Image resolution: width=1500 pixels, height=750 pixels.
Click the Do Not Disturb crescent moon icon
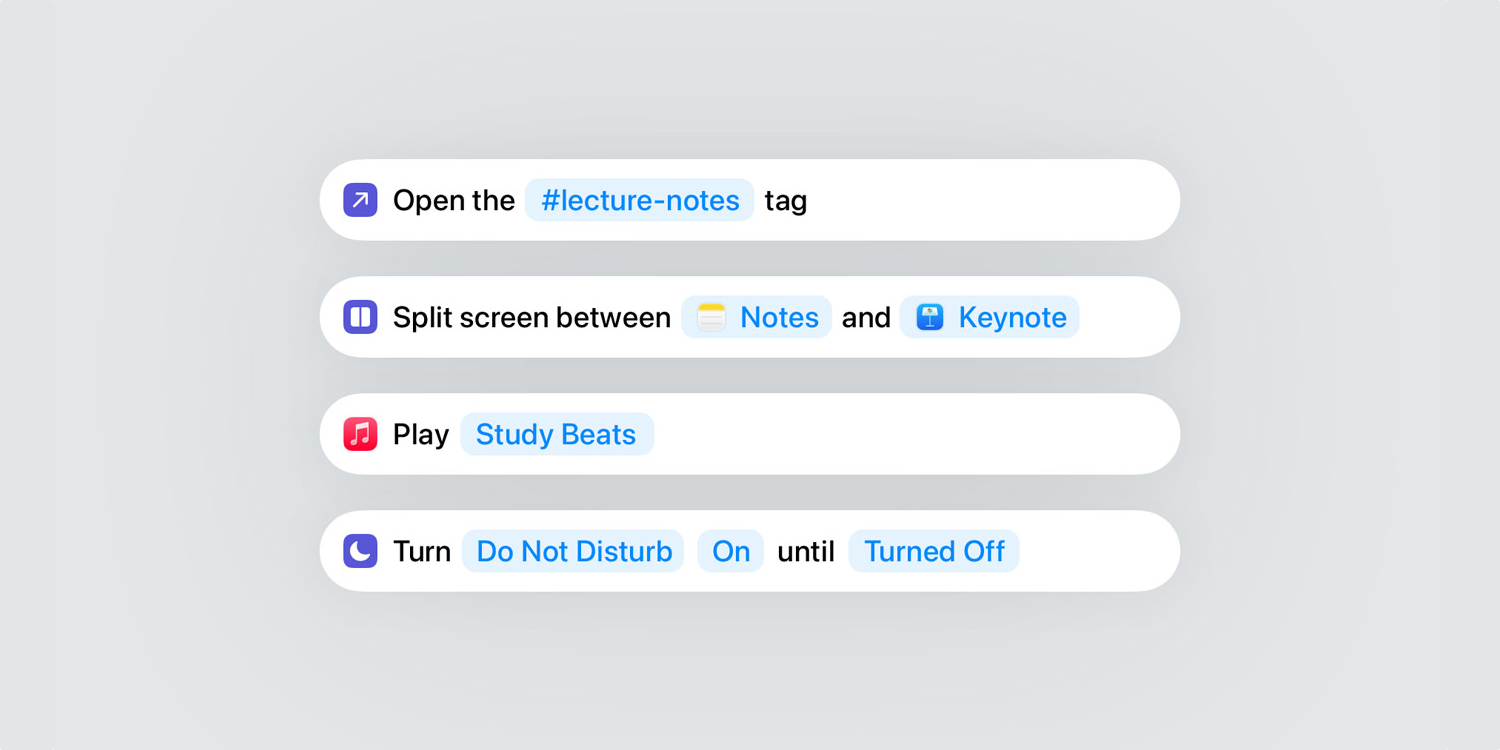tap(359, 551)
